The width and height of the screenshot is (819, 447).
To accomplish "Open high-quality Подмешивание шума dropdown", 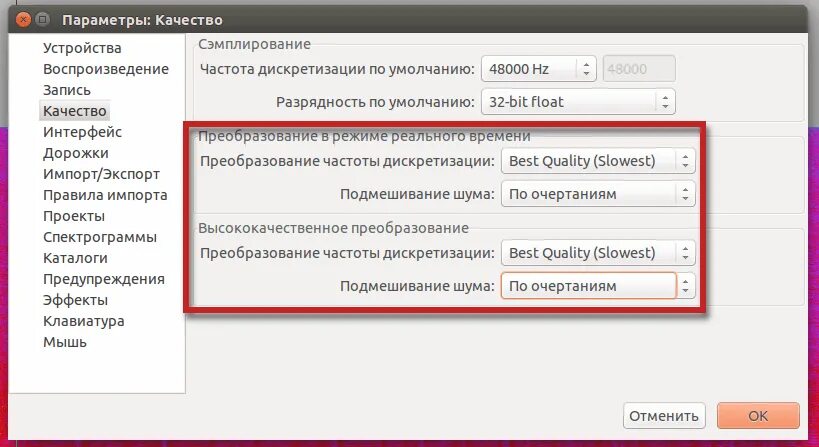I will click(598, 286).
